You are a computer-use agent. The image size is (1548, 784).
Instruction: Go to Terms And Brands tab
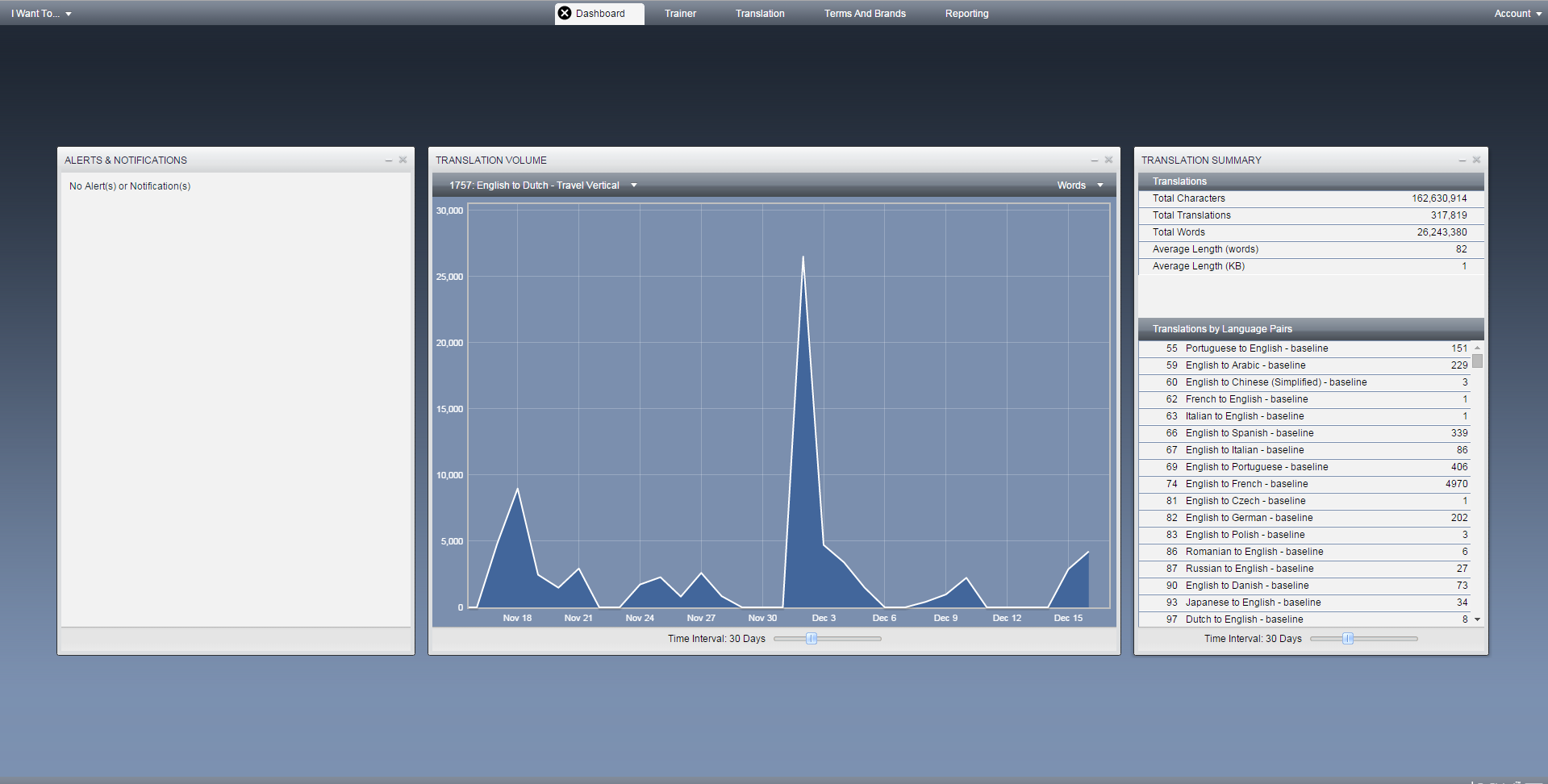coord(865,14)
